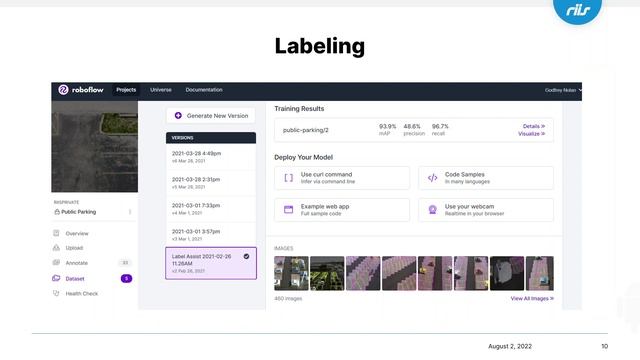Click Use your webcam card
Screen dimensions: 640x360
coord(486,210)
